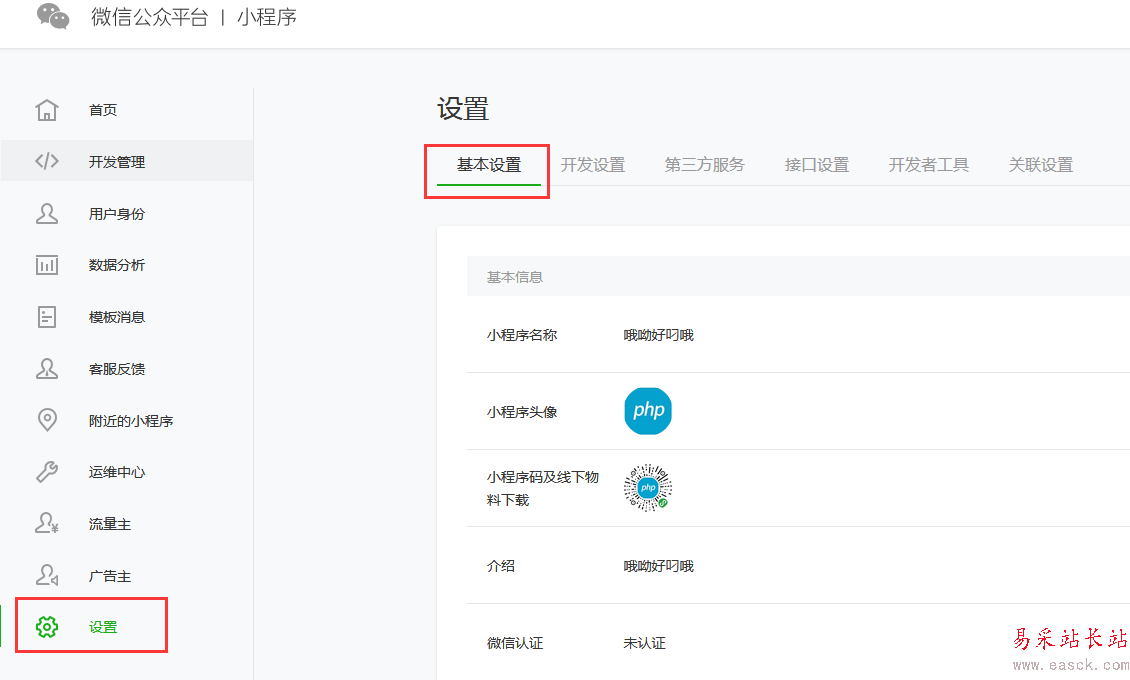Image resolution: width=1130 pixels, height=680 pixels.
Task: Select the 接口设置 tab
Action: click(817, 165)
